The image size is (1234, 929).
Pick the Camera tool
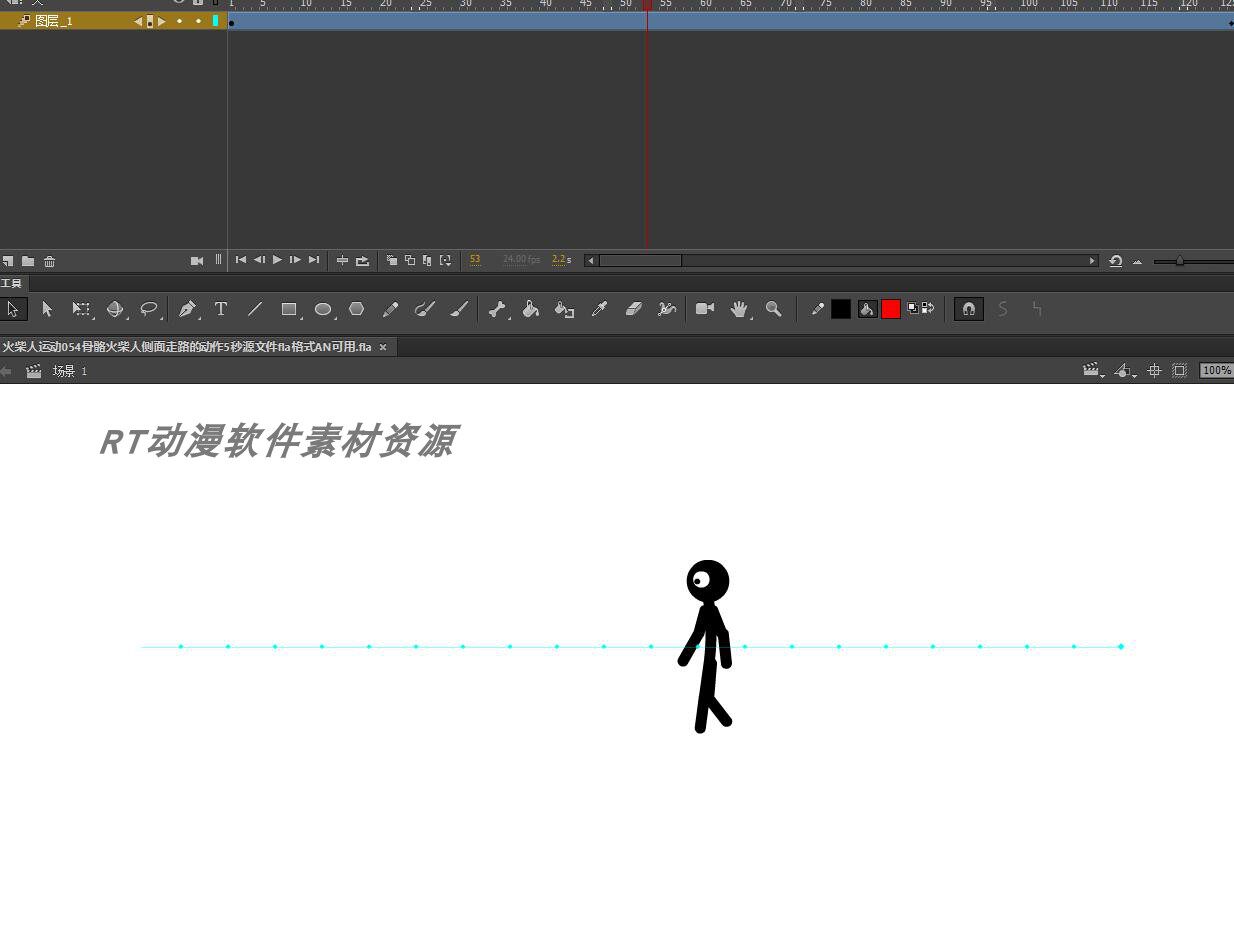click(705, 309)
